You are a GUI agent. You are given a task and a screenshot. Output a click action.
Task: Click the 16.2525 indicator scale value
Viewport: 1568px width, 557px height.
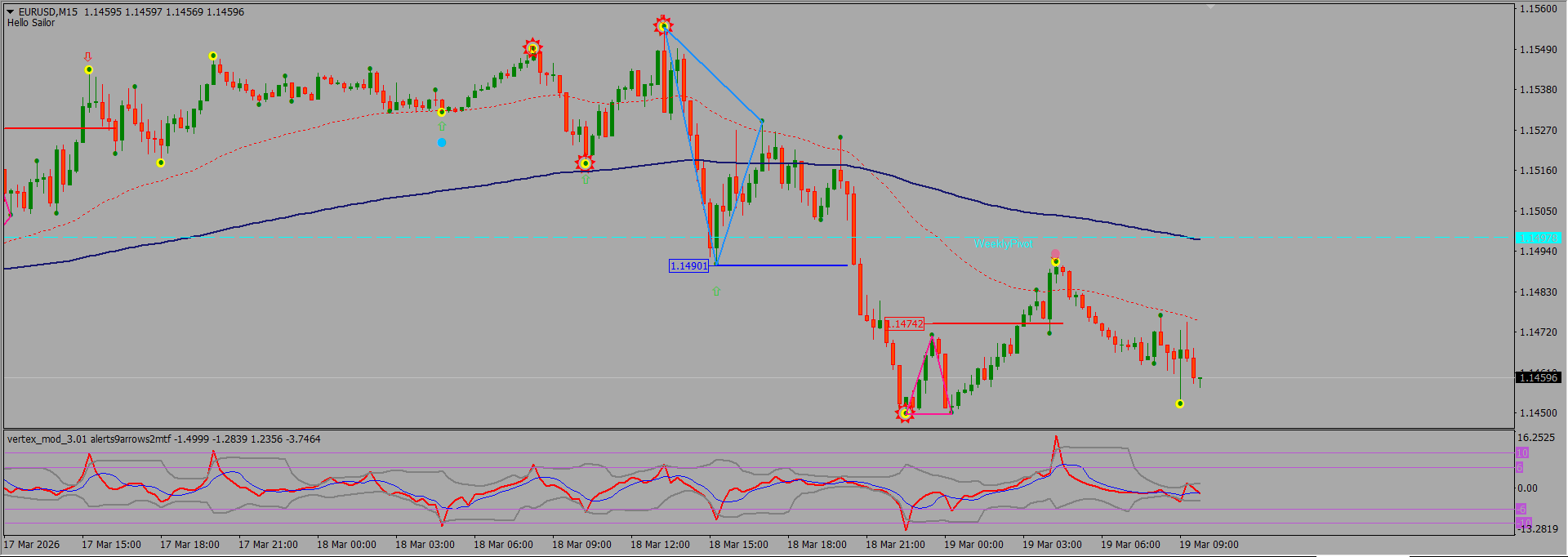(x=1535, y=438)
